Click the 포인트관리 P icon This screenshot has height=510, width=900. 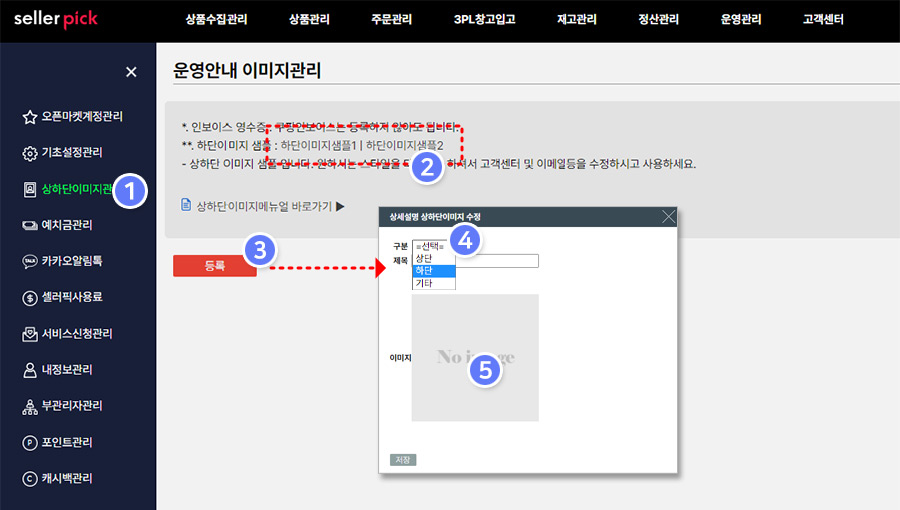30,442
